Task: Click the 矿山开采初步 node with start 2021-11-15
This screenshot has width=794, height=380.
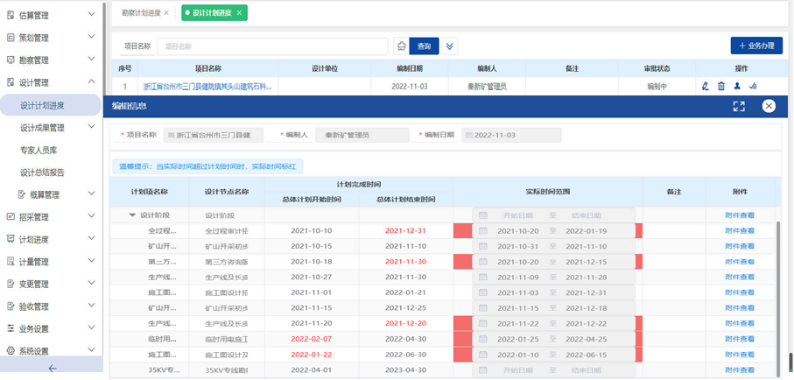Action: click(x=226, y=308)
